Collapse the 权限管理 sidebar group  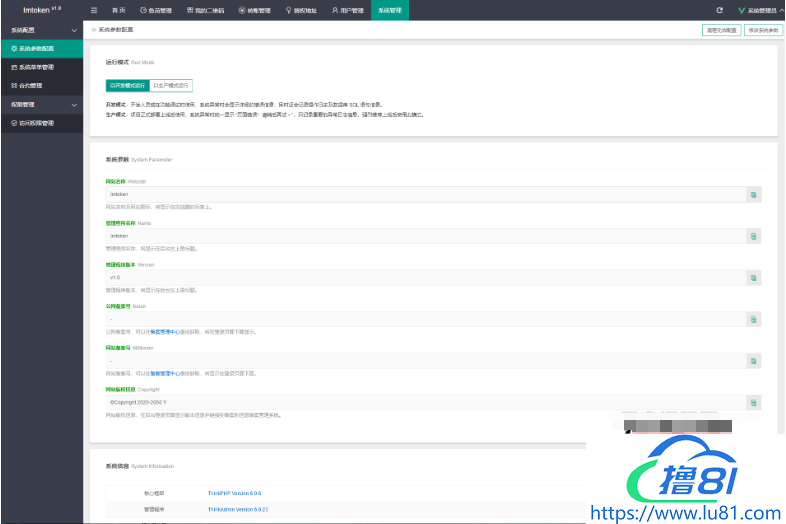coord(73,104)
